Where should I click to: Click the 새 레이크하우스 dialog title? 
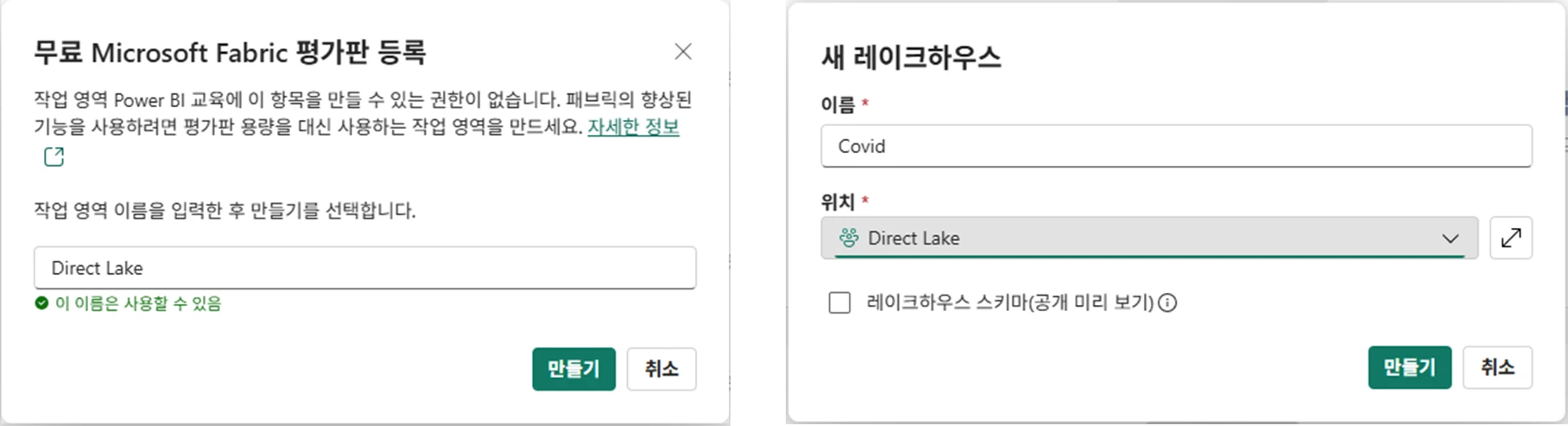pos(911,58)
